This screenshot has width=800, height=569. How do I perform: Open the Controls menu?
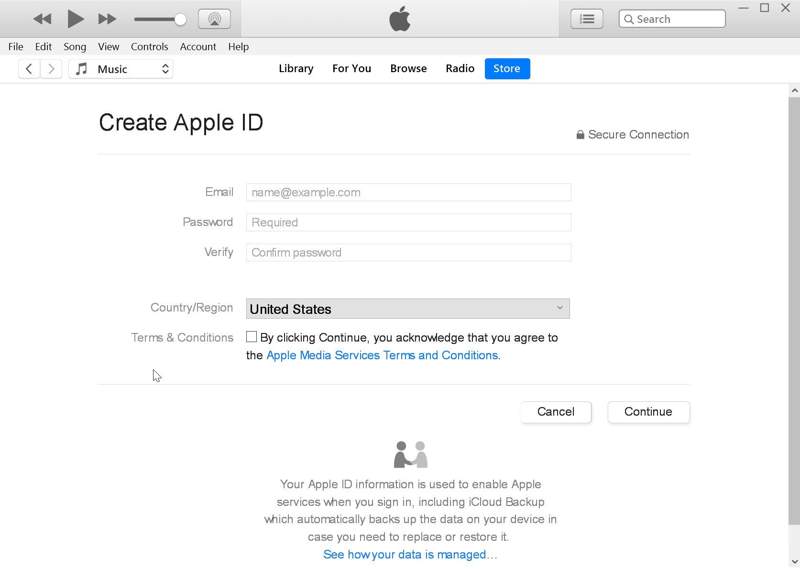pyautogui.click(x=149, y=46)
